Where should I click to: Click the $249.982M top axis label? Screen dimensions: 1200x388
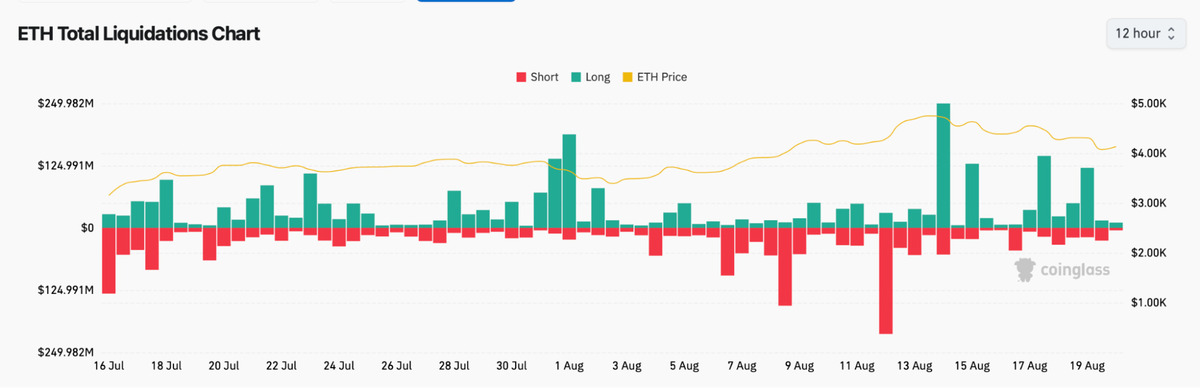point(67,104)
